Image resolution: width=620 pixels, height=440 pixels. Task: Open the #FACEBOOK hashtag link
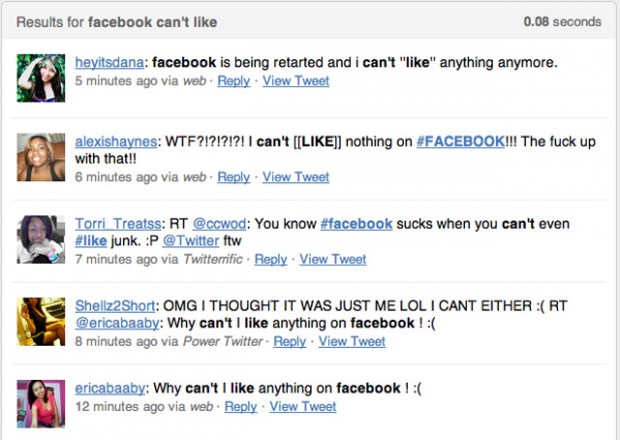point(461,142)
